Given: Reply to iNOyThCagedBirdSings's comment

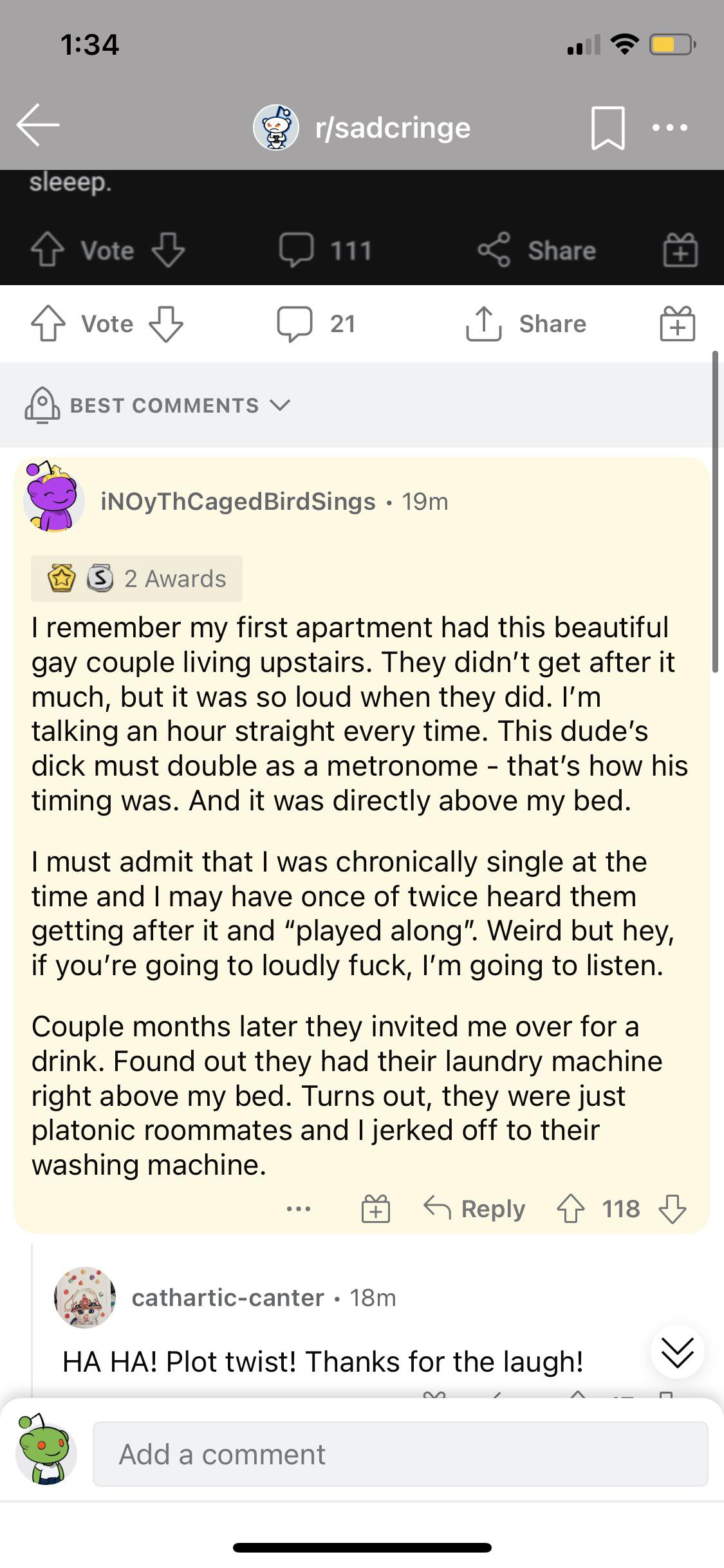Looking at the screenshot, I should [475, 1208].
